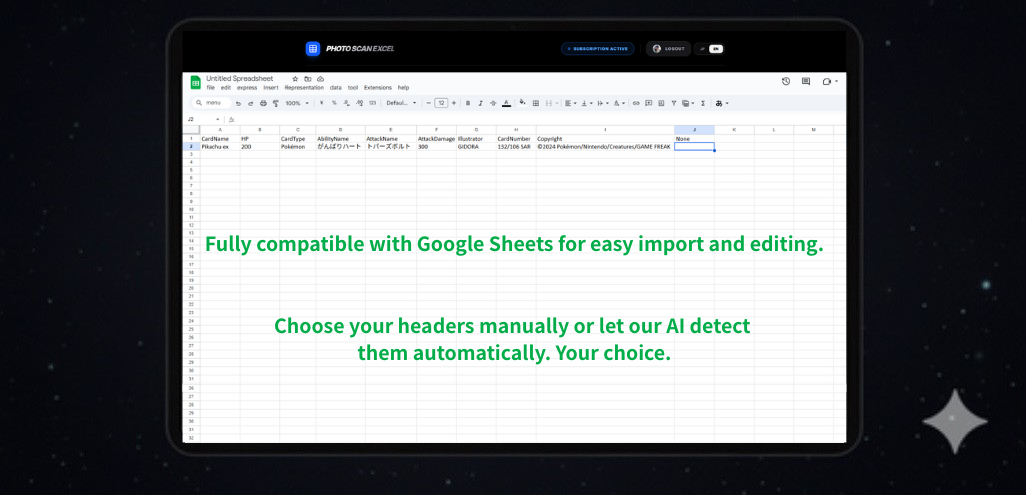Toggle bold formatting

pyautogui.click(x=468, y=103)
